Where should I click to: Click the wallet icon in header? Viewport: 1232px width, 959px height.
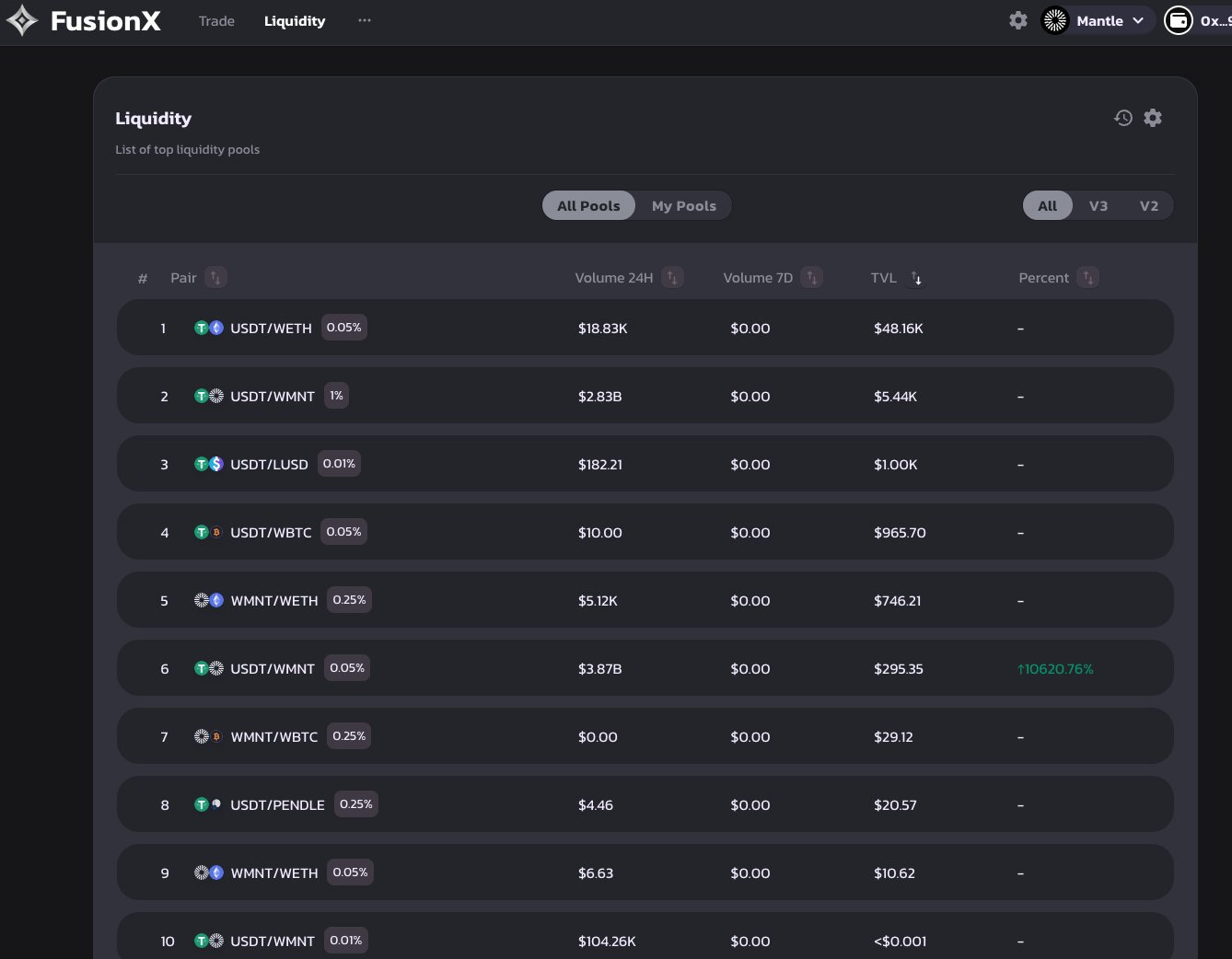(x=1179, y=20)
